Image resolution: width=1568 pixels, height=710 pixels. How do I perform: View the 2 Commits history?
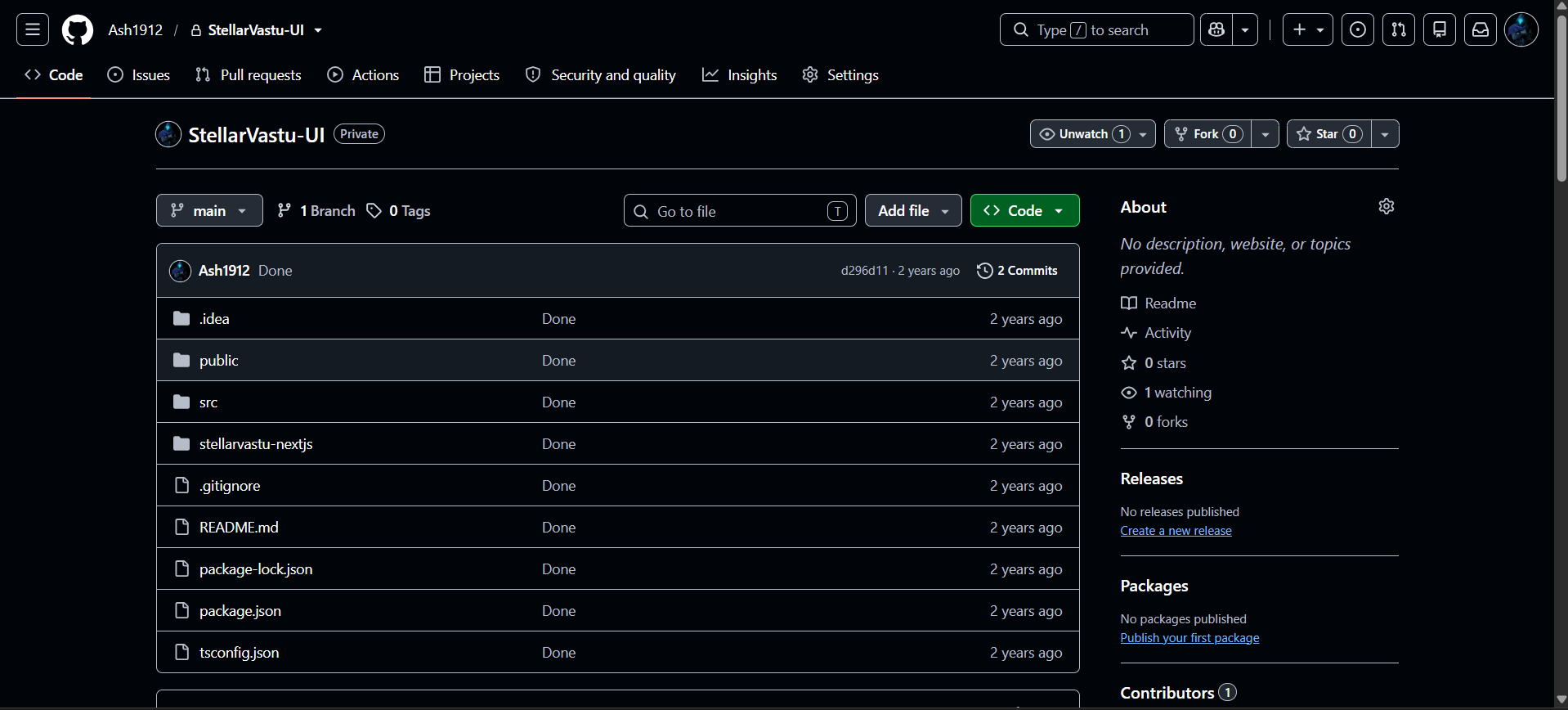(x=1017, y=271)
